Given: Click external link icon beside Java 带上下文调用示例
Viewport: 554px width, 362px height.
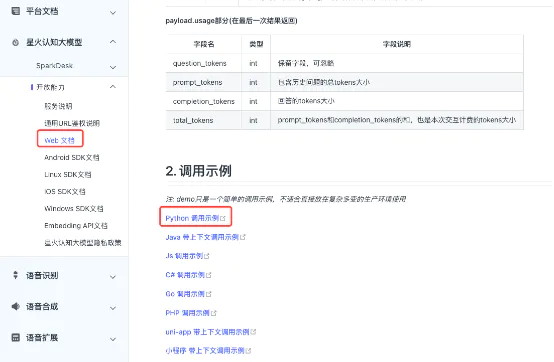Looking at the screenshot, I should tap(243, 237).
